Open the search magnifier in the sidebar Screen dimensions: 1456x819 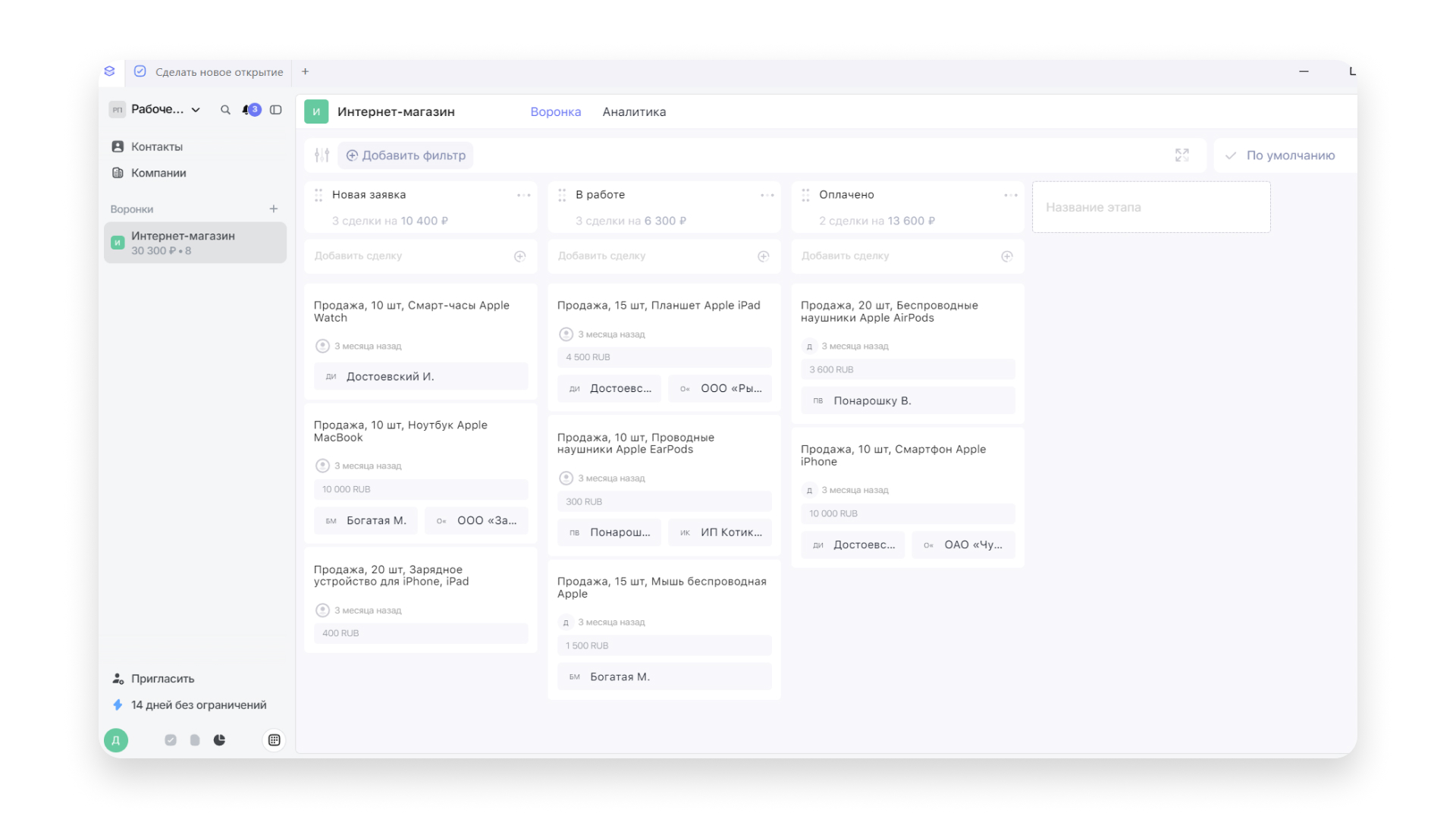pos(225,110)
